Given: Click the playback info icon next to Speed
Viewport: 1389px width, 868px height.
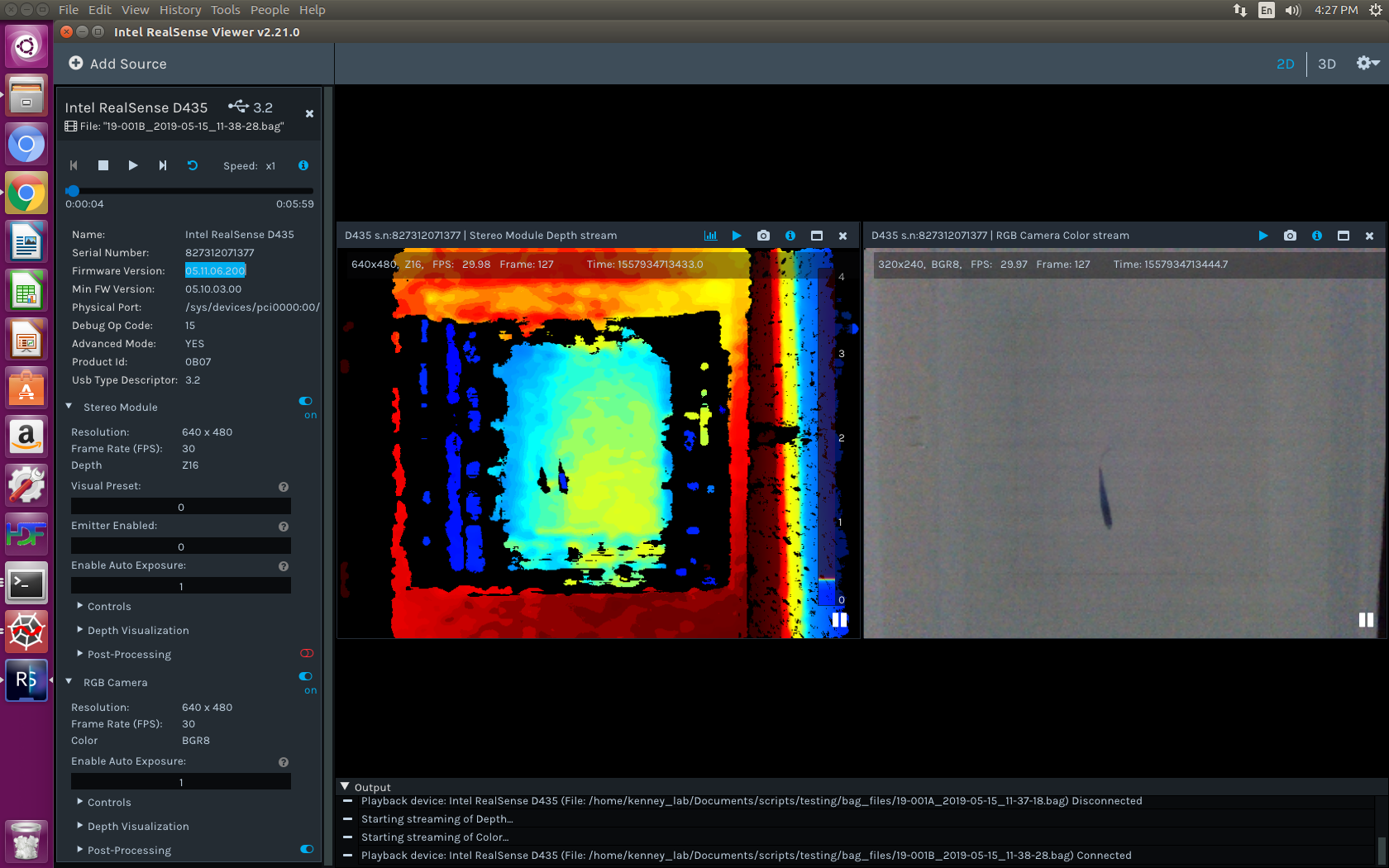Looking at the screenshot, I should coord(303,165).
